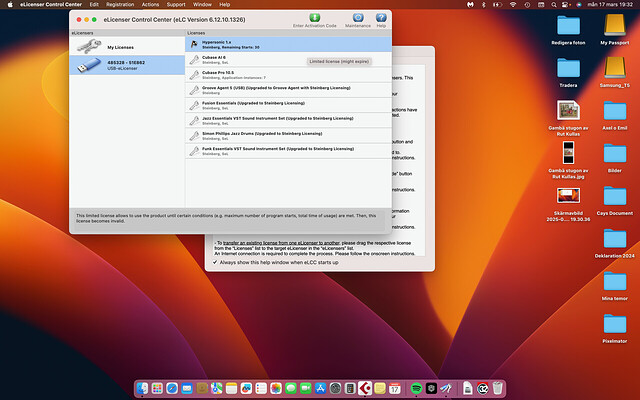The image size is (640, 400).
Task: Click the battery status icon
Action: (497, 4)
